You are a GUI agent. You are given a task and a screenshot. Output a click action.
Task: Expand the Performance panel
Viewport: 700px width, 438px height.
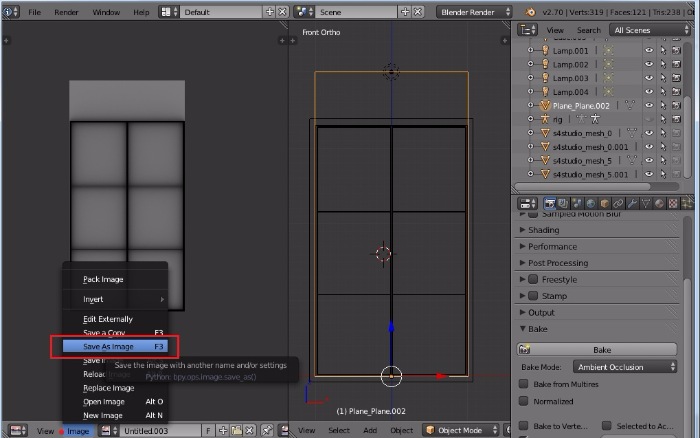click(522, 246)
